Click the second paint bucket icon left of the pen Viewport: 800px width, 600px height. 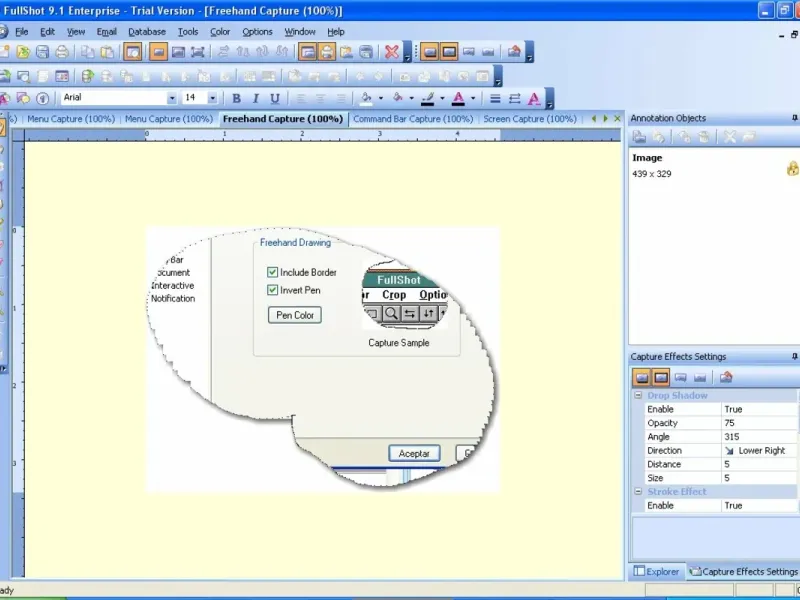[398, 97]
